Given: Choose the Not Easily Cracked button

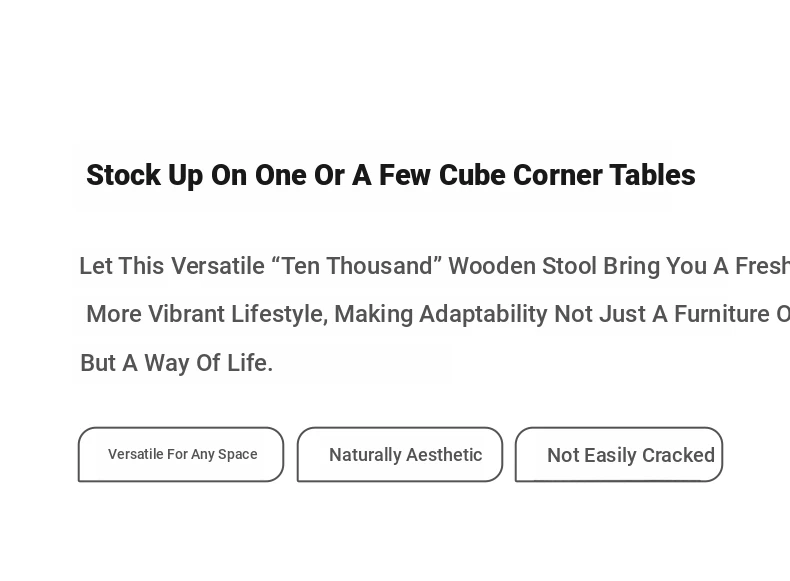Looking at the screenshot, I should coord(619,455).
